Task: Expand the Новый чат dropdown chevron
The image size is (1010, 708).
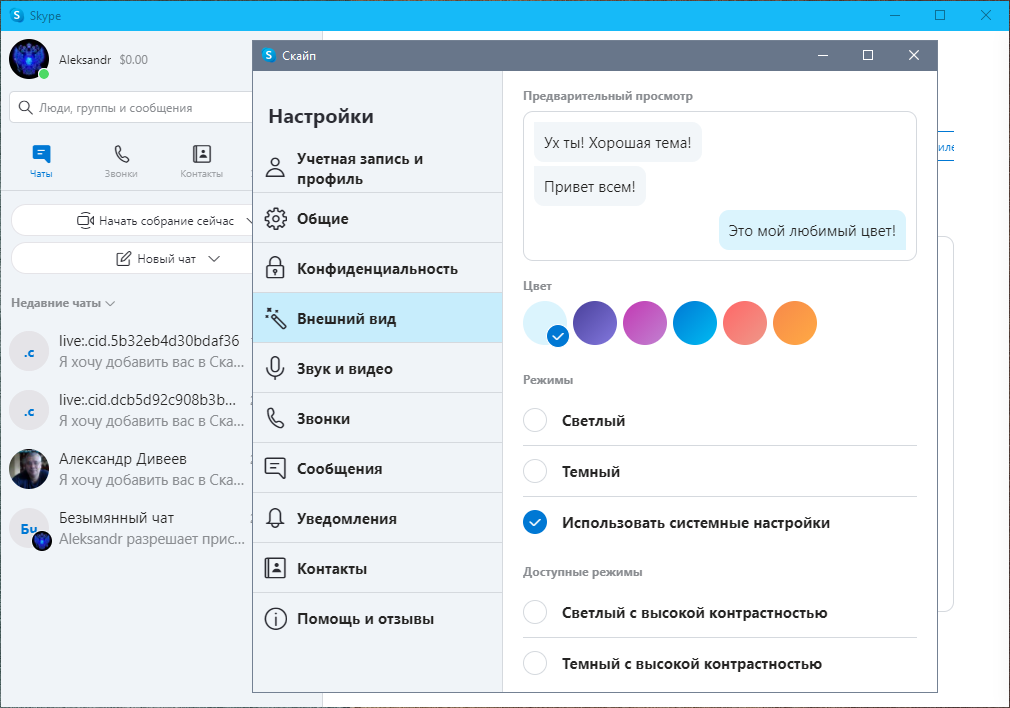Action: click(x=214, y=259)
